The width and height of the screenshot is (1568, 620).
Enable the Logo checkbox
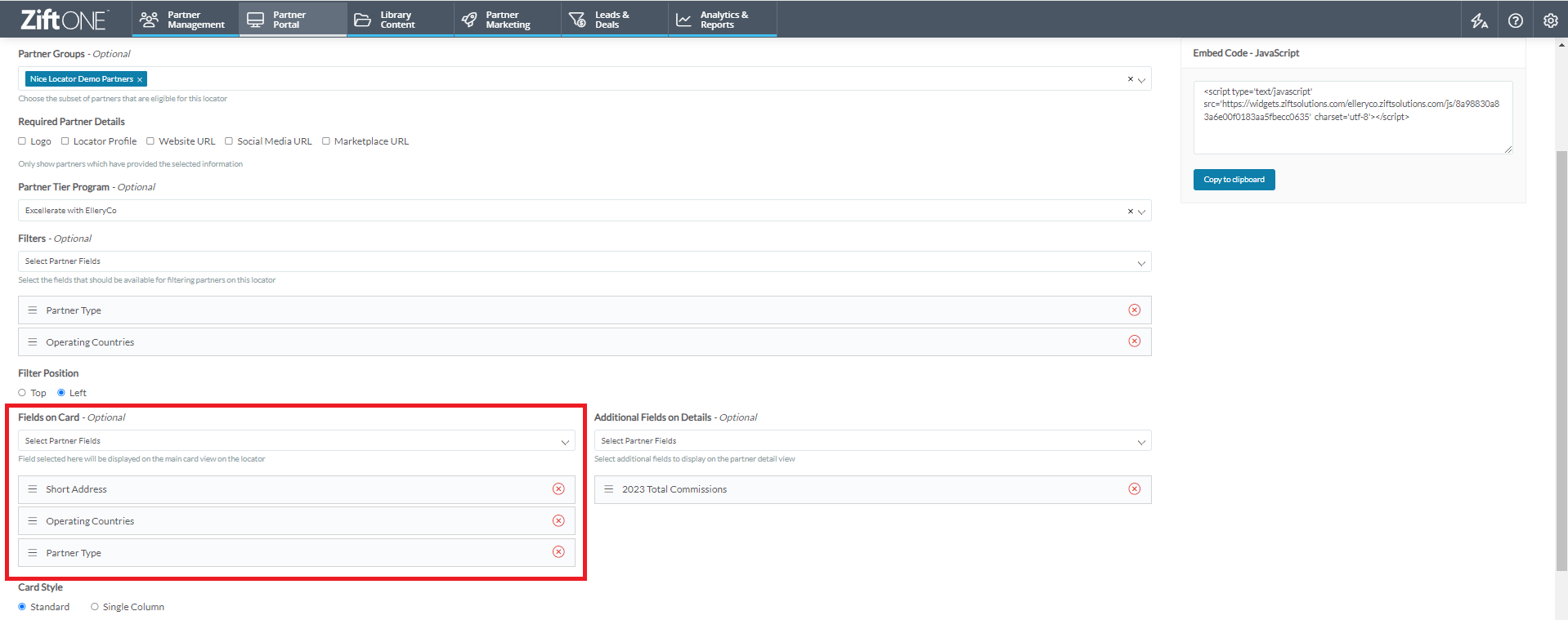tap(22, 141)
